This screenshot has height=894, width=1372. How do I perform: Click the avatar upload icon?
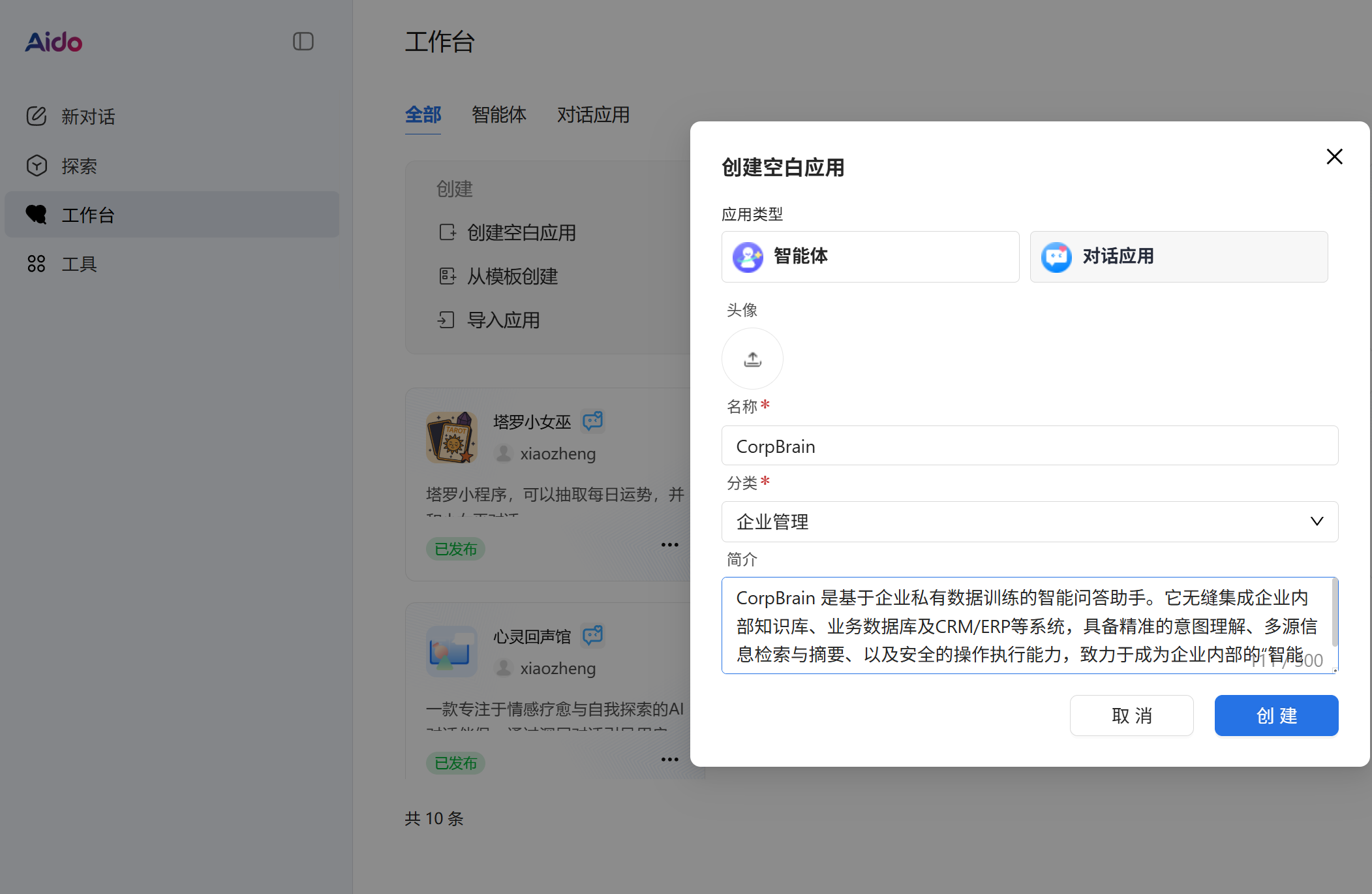pyautogui.click(x=752, y=359)
